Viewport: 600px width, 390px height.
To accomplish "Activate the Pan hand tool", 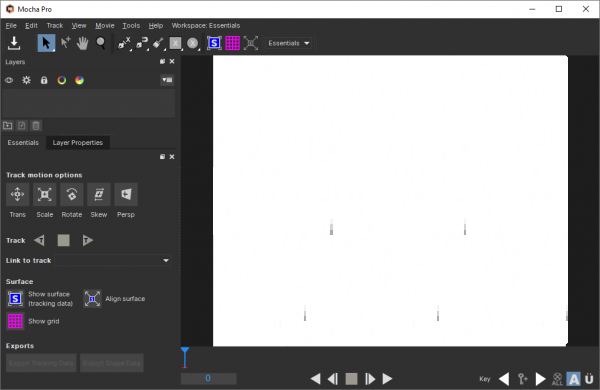I will click(x=82, y=43).
